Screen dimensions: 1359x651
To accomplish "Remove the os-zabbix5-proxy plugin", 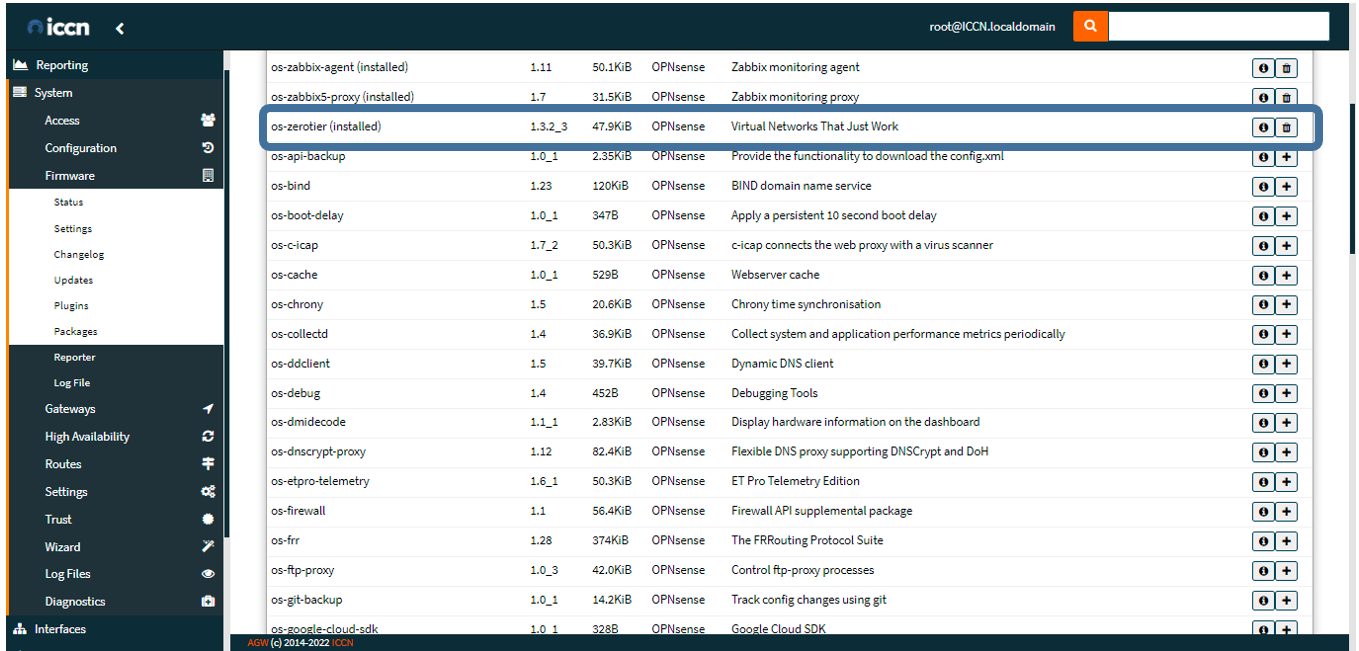I will [x=1287, y=97].
